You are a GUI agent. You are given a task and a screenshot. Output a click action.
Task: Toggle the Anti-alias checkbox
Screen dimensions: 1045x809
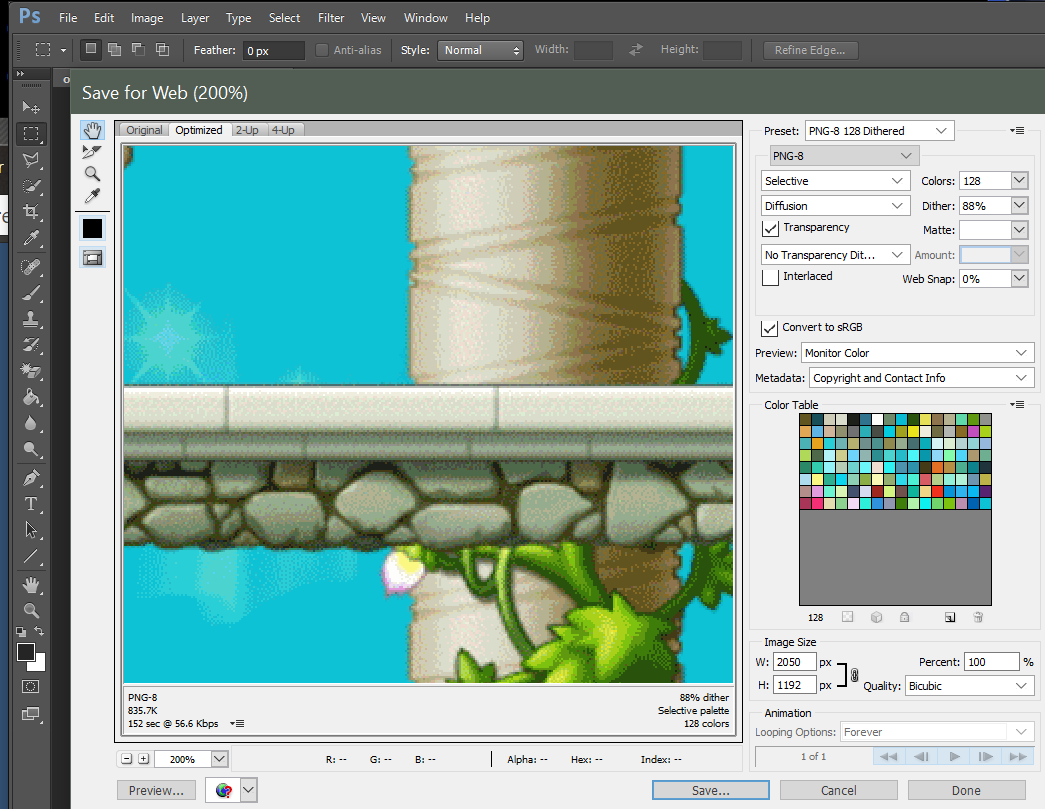[x=321, y=50]
